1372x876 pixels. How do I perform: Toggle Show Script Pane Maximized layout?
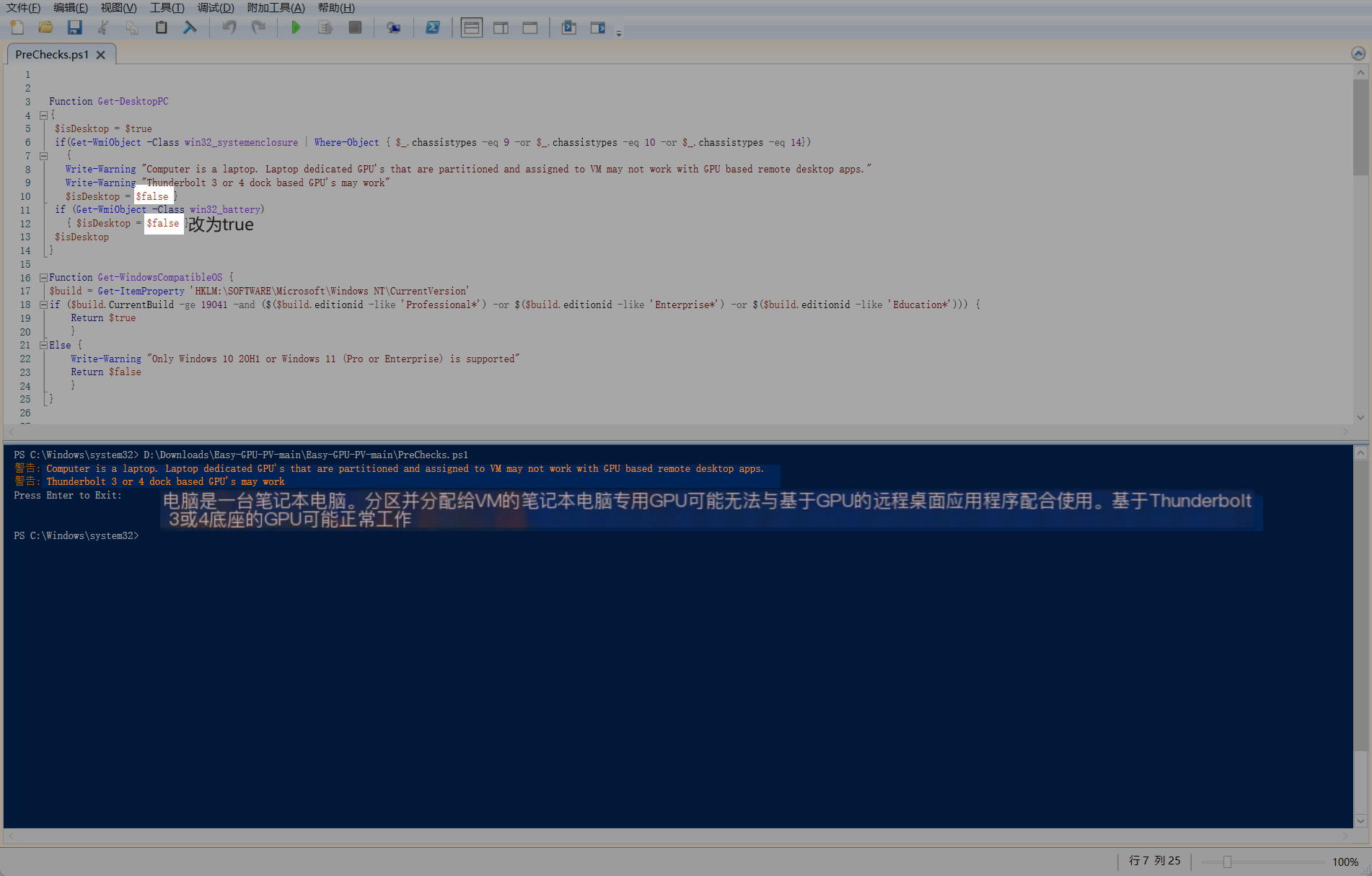[x=530, y=27]
